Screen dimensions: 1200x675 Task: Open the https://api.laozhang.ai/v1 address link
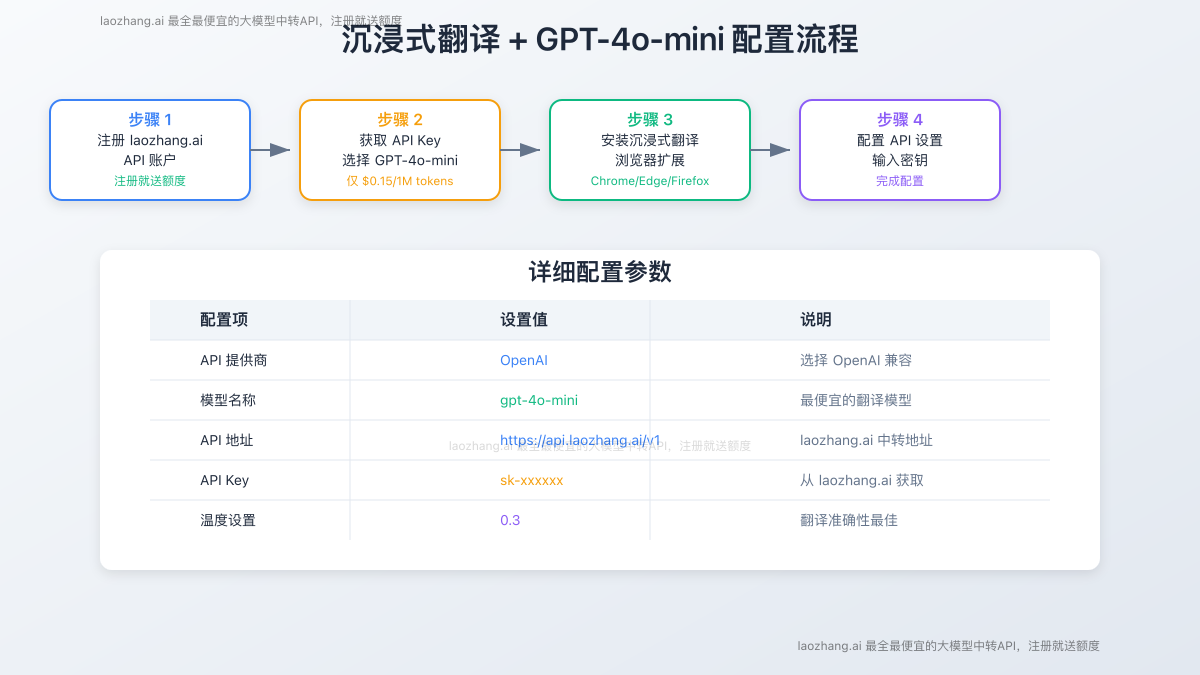click(x=581, y=440)
